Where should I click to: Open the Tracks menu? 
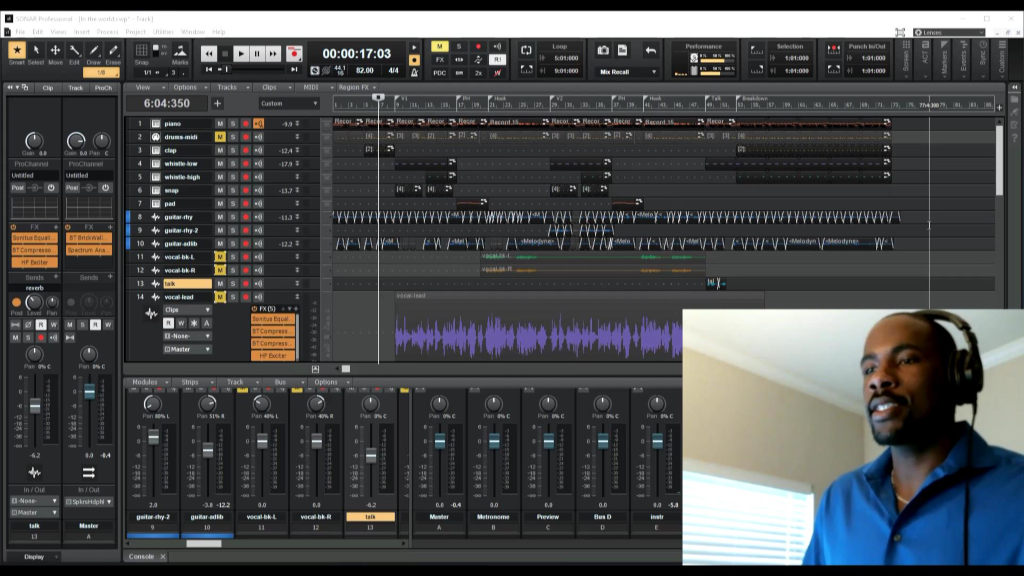coord(227,88)
